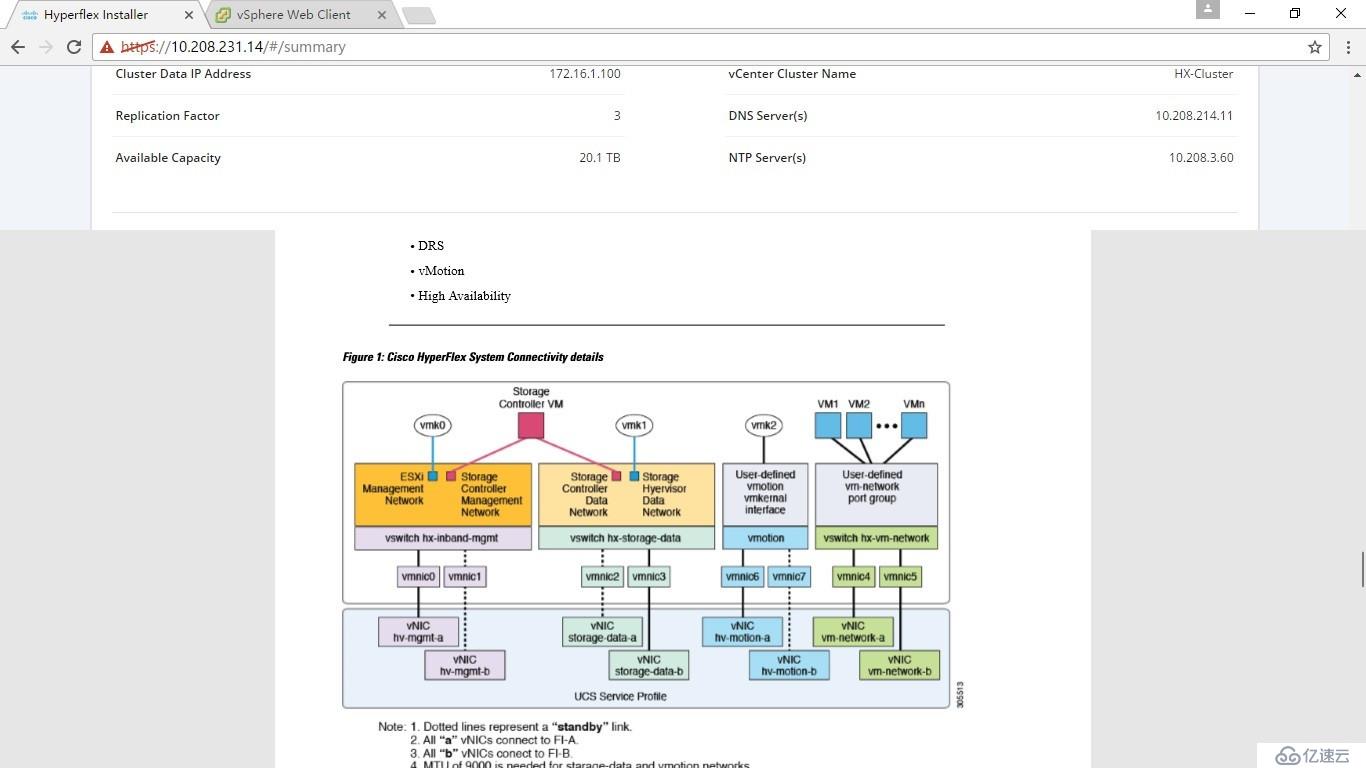1366x768 pixels.
Task: Click the vmk0 oval in the diagram
Action: coord(432,425)
